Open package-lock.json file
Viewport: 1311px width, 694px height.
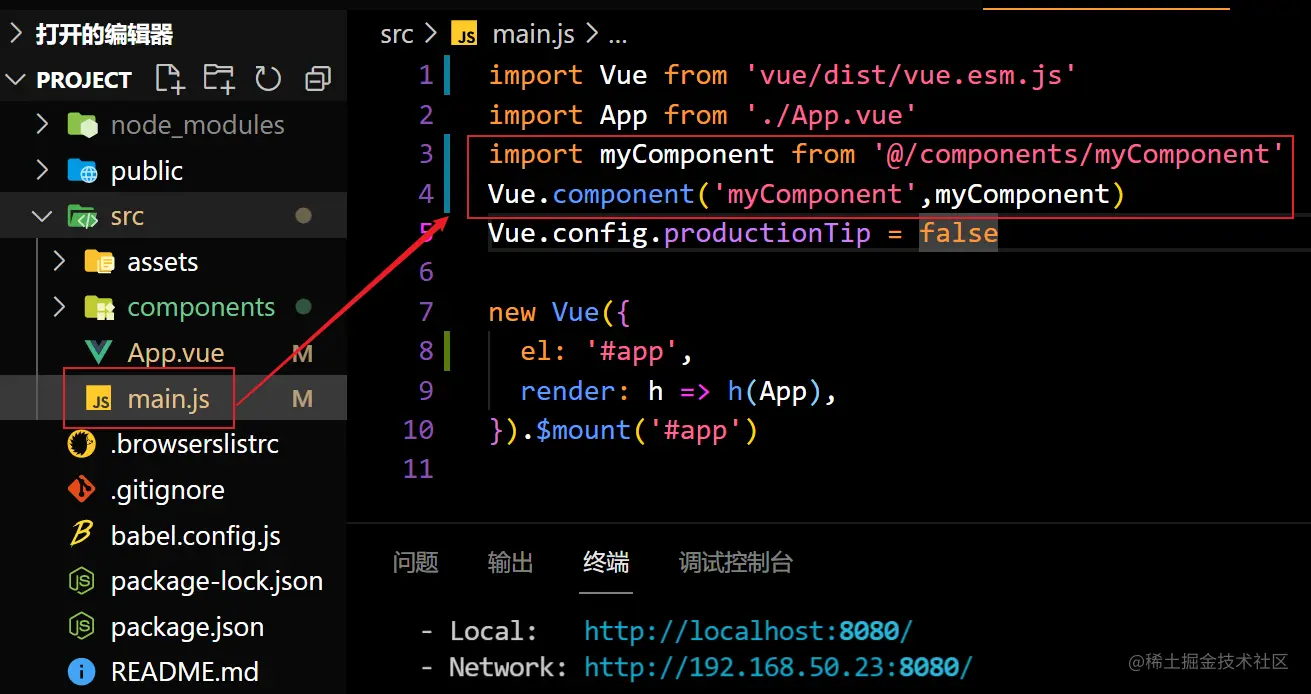click(217, 581)
